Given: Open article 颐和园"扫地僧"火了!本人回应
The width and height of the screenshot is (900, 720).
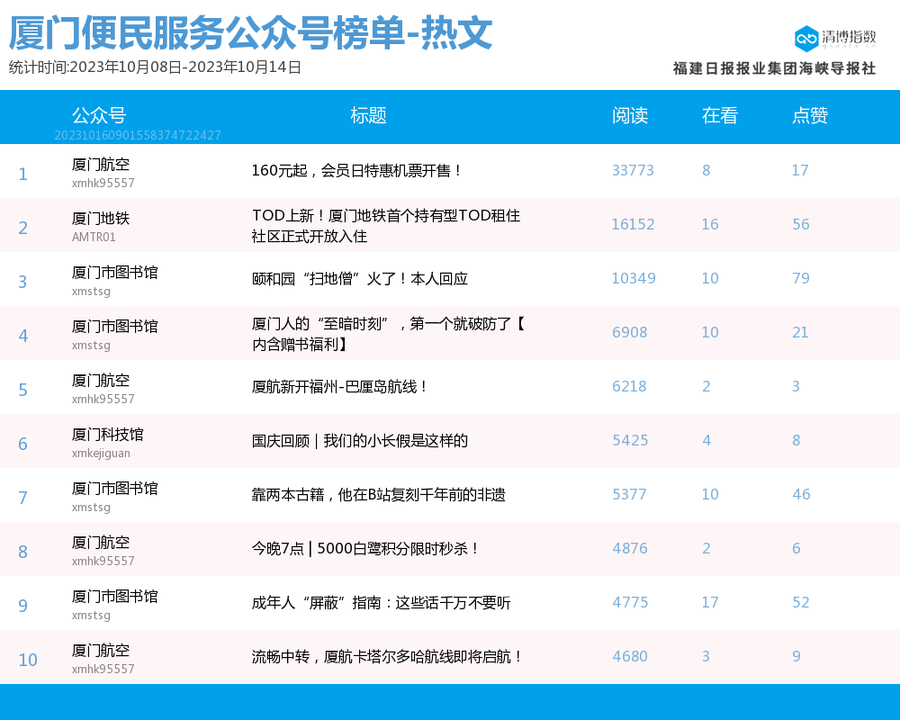Looking at the screenshot, I should point(360,278).
